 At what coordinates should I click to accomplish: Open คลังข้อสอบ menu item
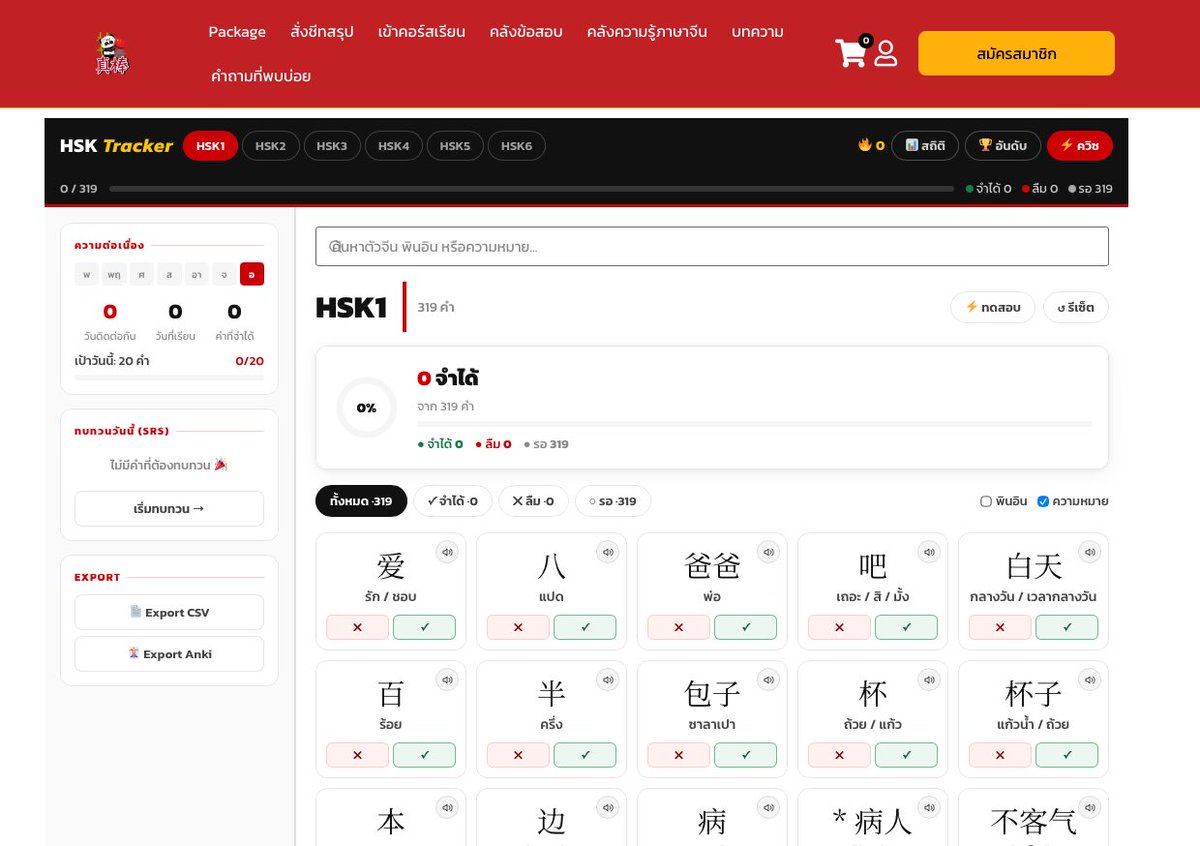[526, 32]
